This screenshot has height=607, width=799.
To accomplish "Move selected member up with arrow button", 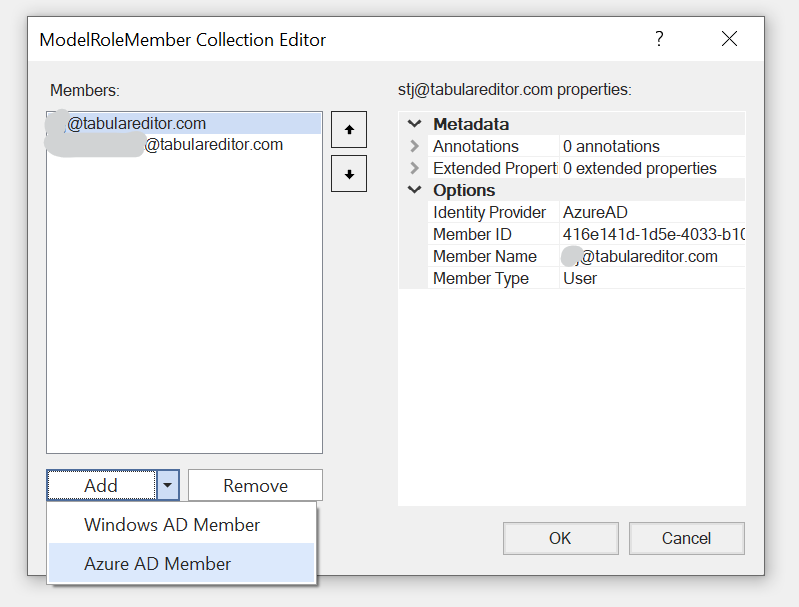I will pos(349,129).
